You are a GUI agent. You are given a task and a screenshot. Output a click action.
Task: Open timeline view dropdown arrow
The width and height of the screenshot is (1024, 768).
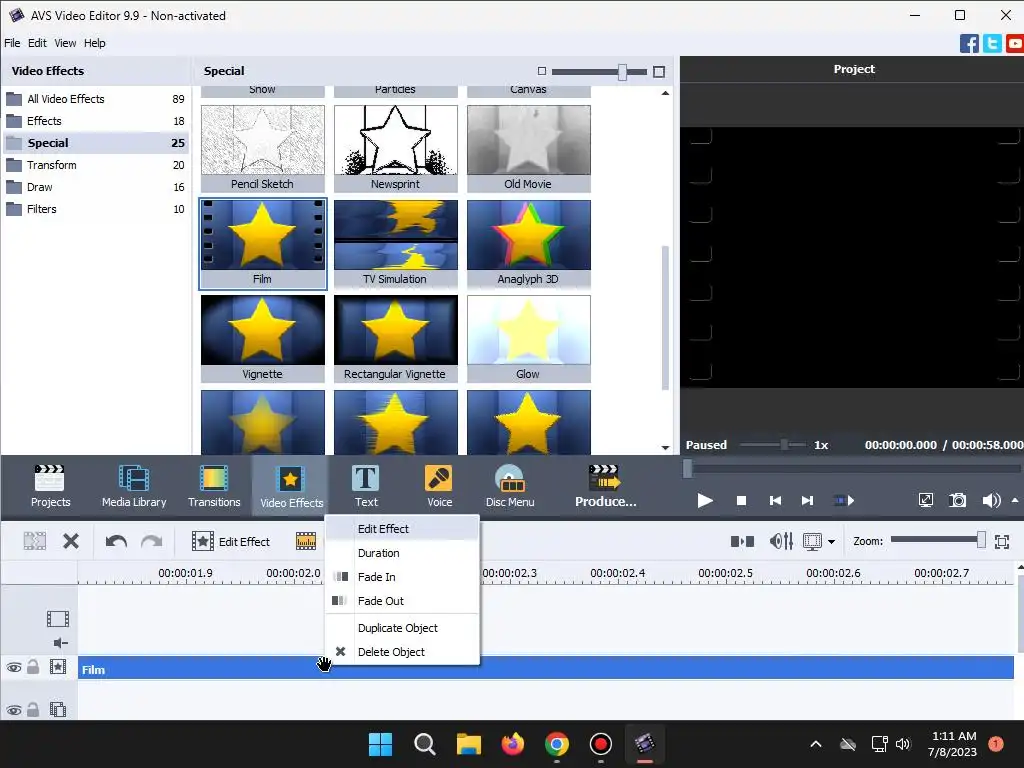[x=831, y=541]
